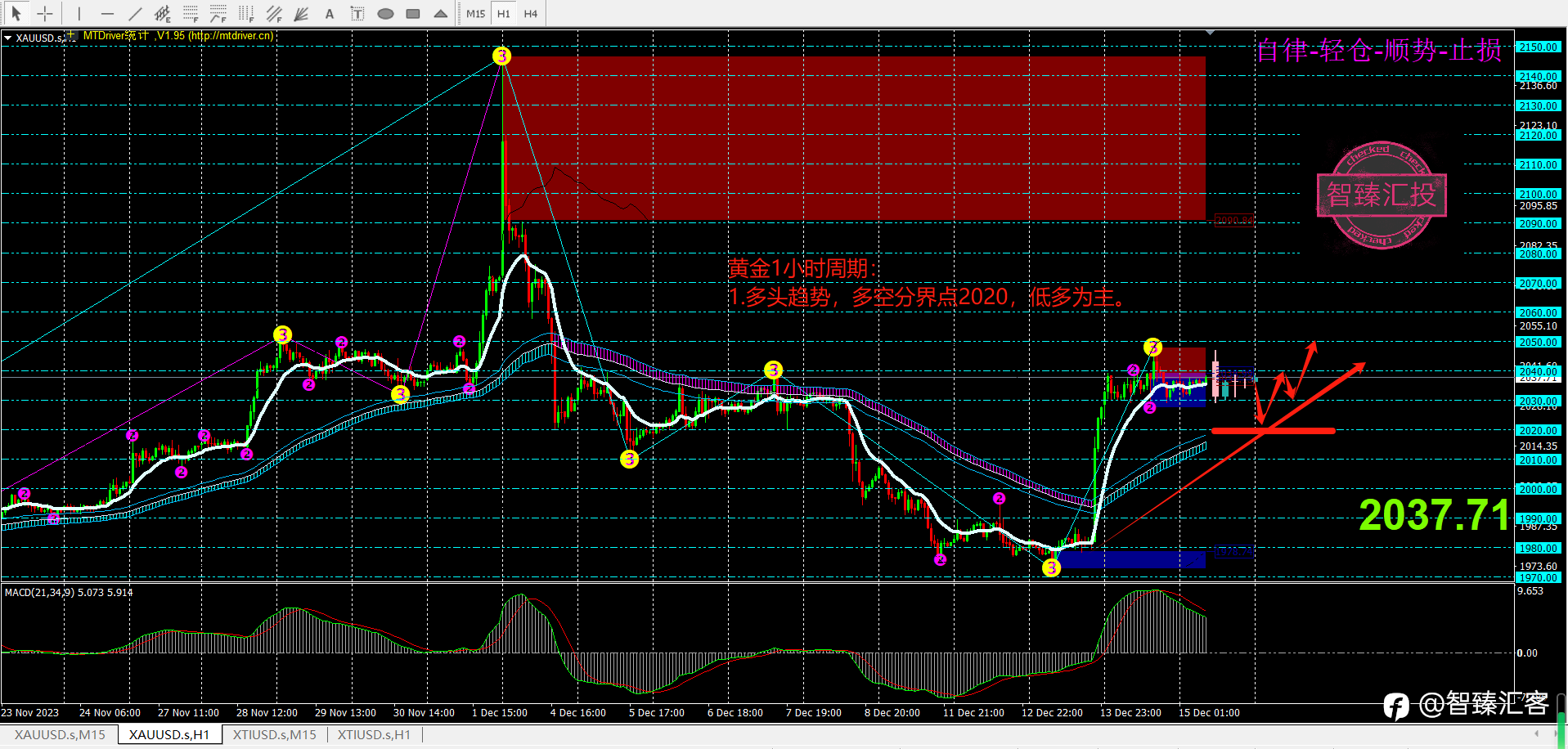Select the trendline drawing tool
Viewport: 1568px width, 749px height.
click(135, 13)
